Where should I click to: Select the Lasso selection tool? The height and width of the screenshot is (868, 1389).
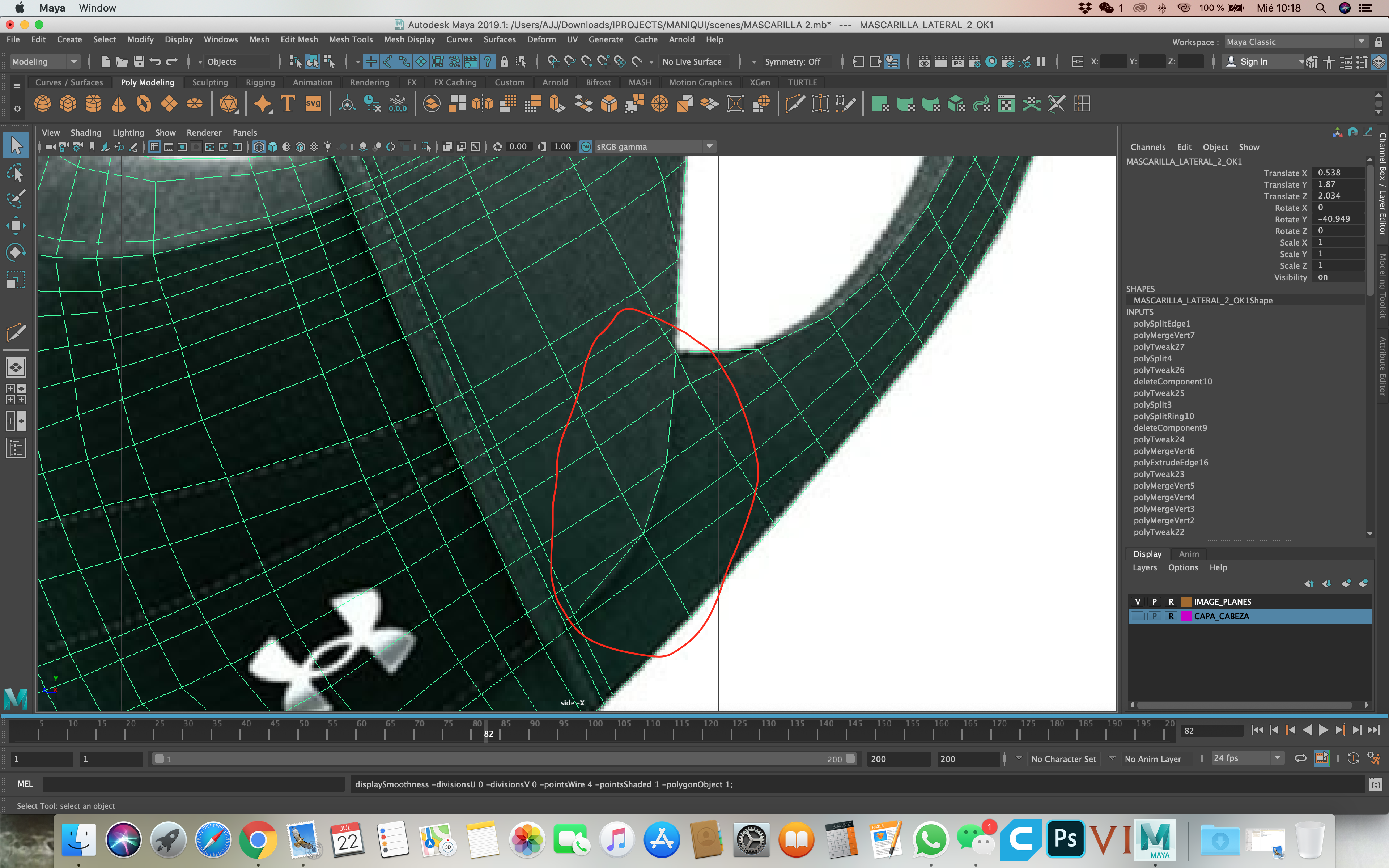[16, 173]
